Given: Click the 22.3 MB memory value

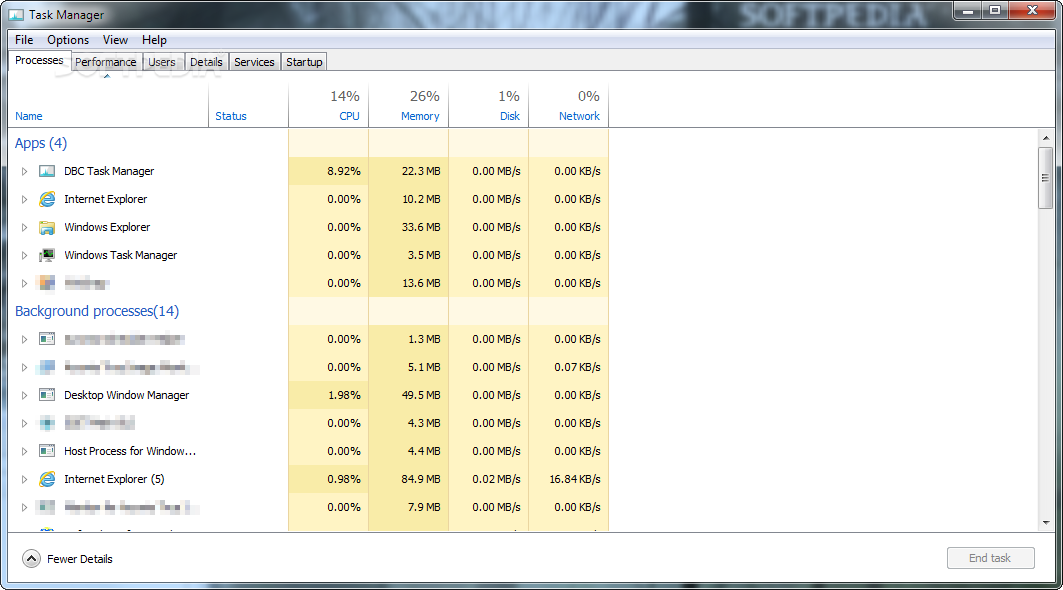Looking at the screenshot, I should (x=421, y=172).
